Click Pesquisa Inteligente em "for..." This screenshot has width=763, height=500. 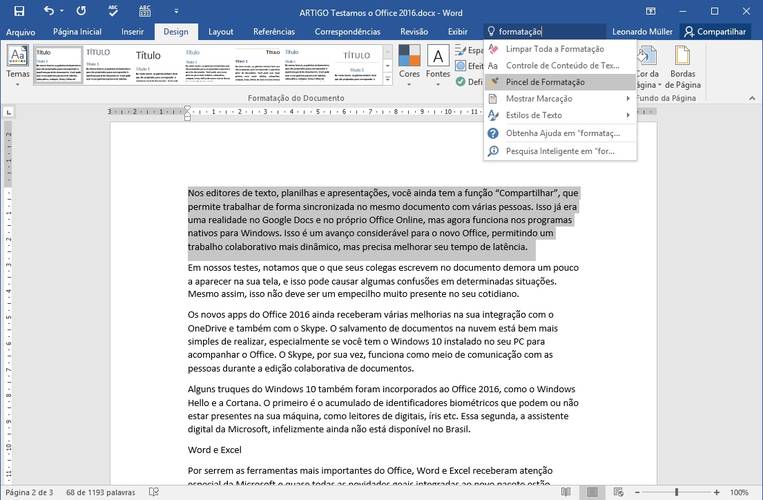click(560, 151)
